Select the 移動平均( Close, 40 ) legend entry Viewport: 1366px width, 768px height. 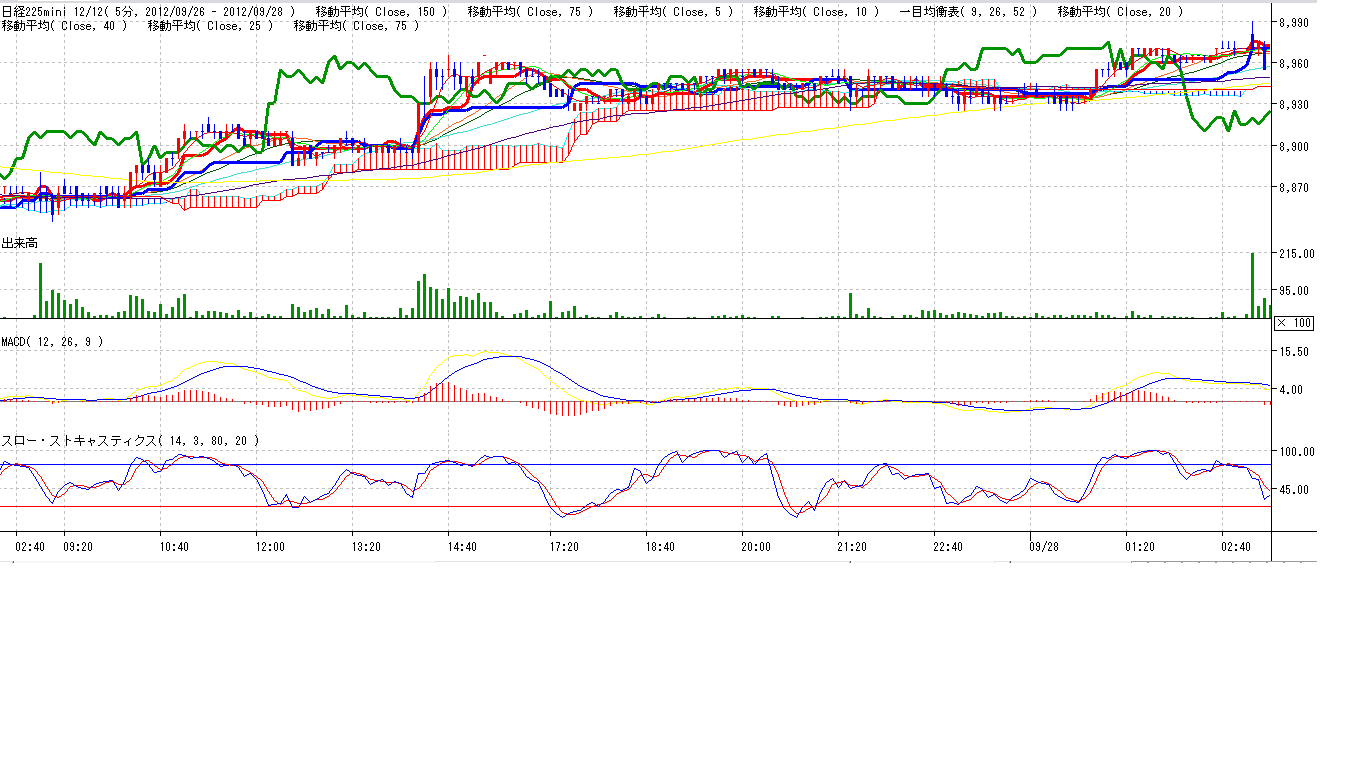tap(65, 26)
